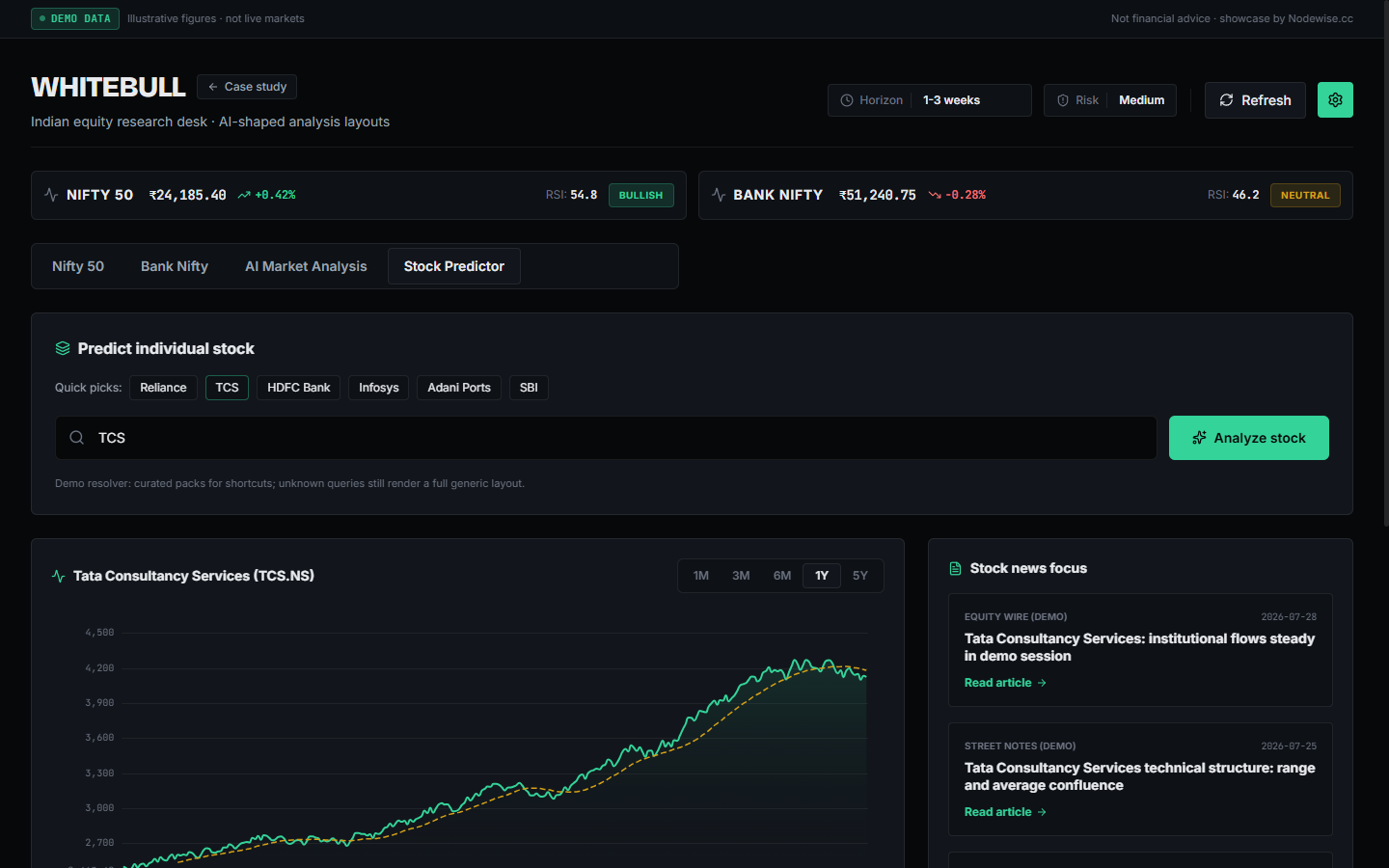Click the downtrend arrow by -0.28%

pos(935,195)
